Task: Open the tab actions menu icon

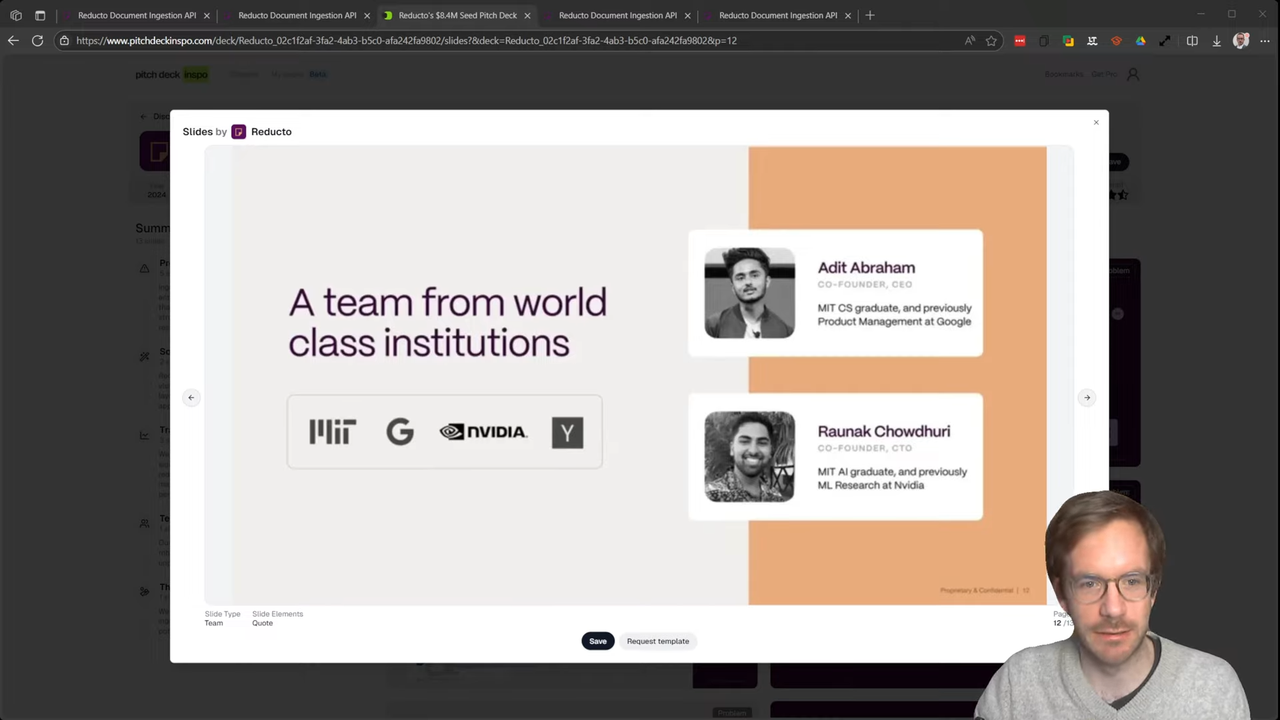Action: tap(40, 15)
